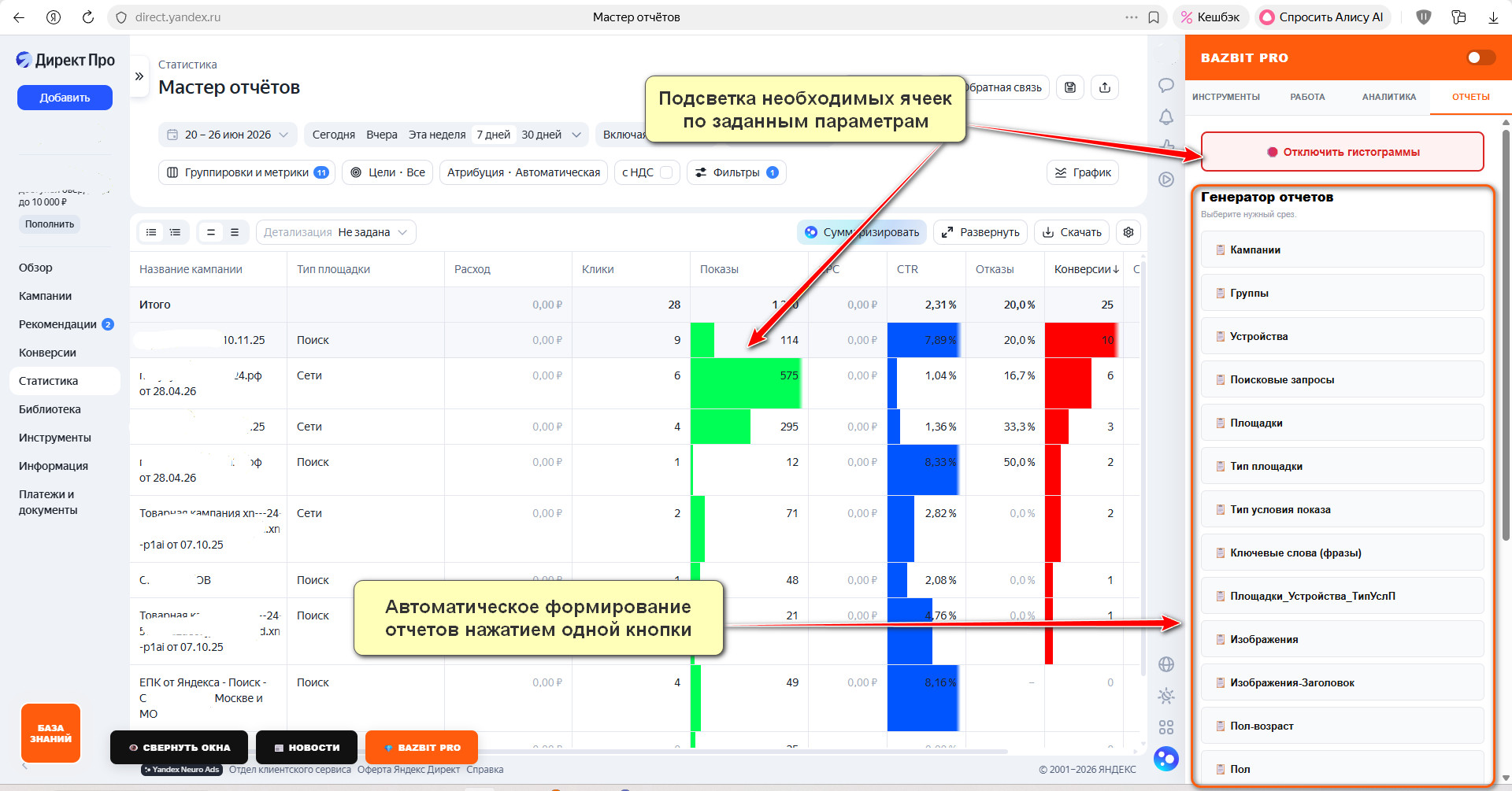
Task: Open the blue Neuro assistant round icon
Action: pos(1166,759)
